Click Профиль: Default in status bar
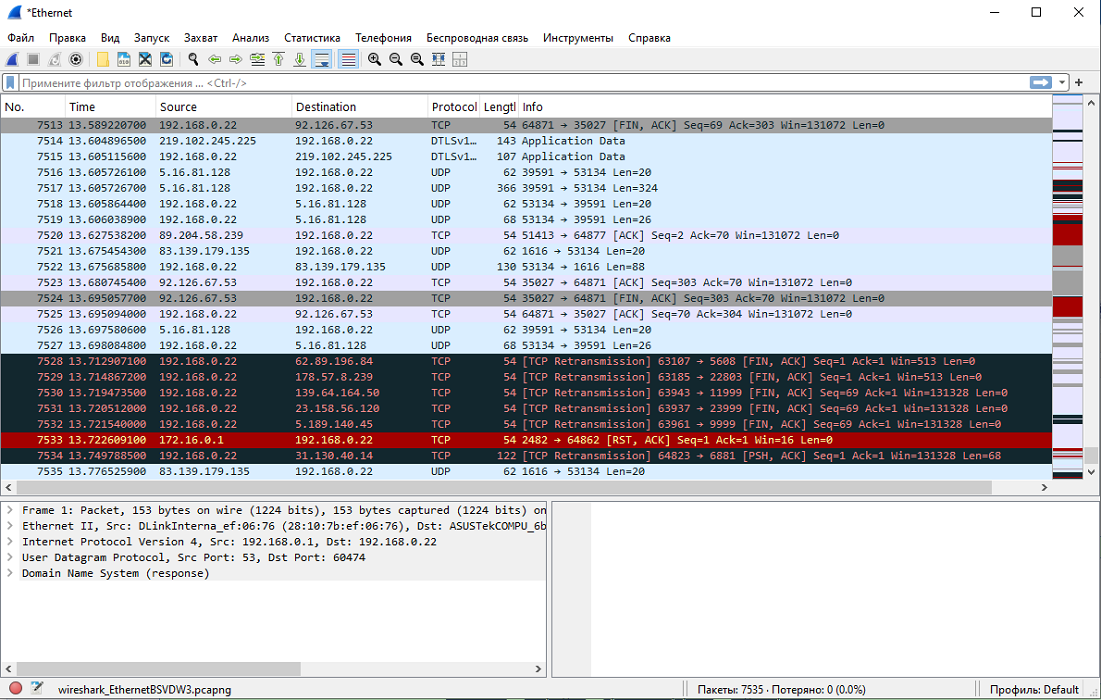This screenshot has height=700, width=1101. (1034, 689)
